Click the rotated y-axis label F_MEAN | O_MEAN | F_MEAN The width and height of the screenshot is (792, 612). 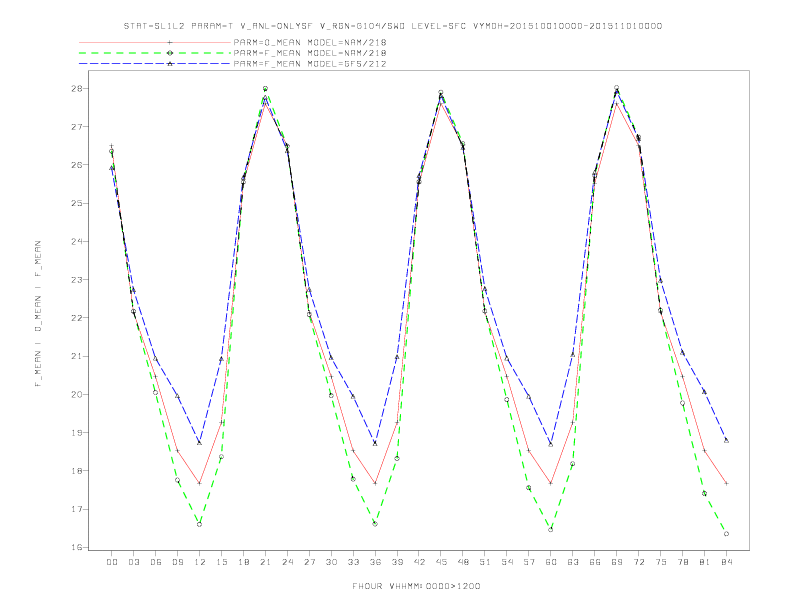coord(38,314)
